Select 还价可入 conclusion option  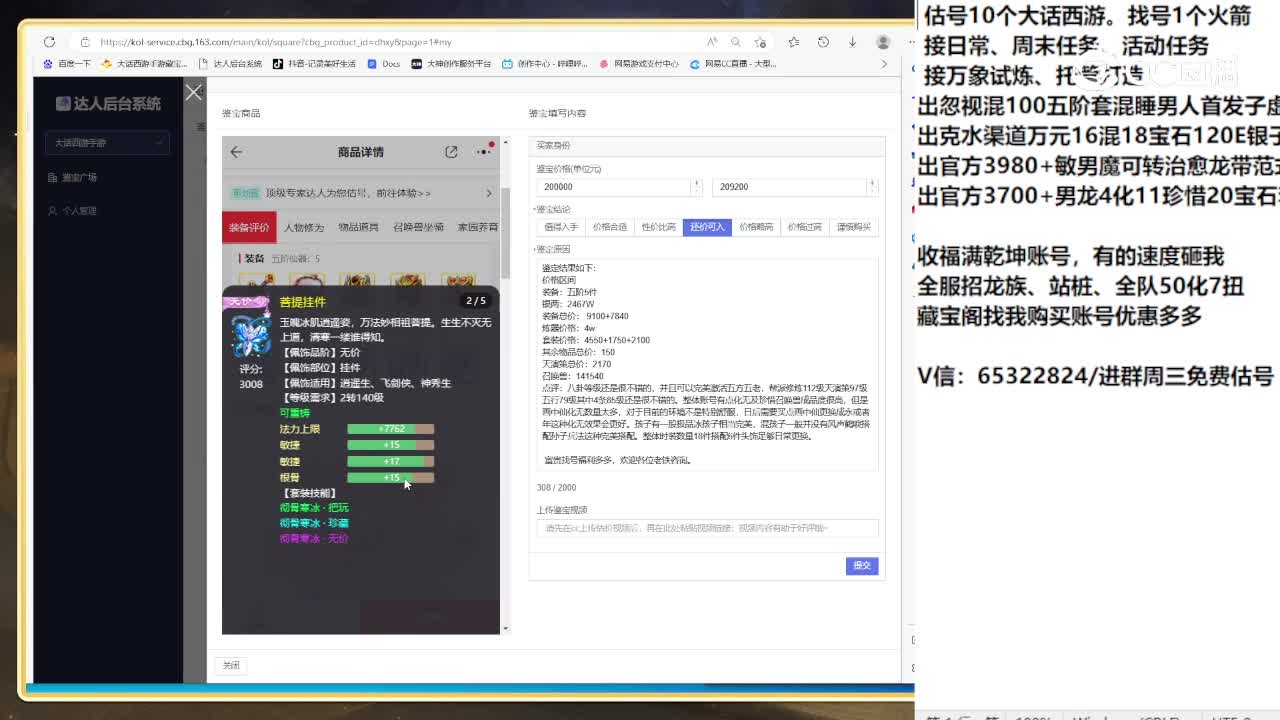pyautogui.click(x=707, y=227)
